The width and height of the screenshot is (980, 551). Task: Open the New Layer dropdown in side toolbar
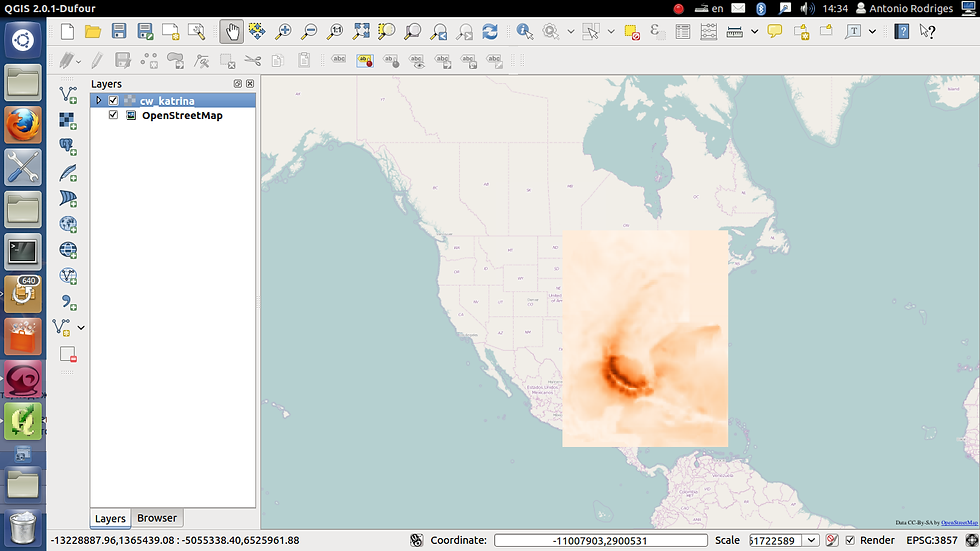[81, 327]
